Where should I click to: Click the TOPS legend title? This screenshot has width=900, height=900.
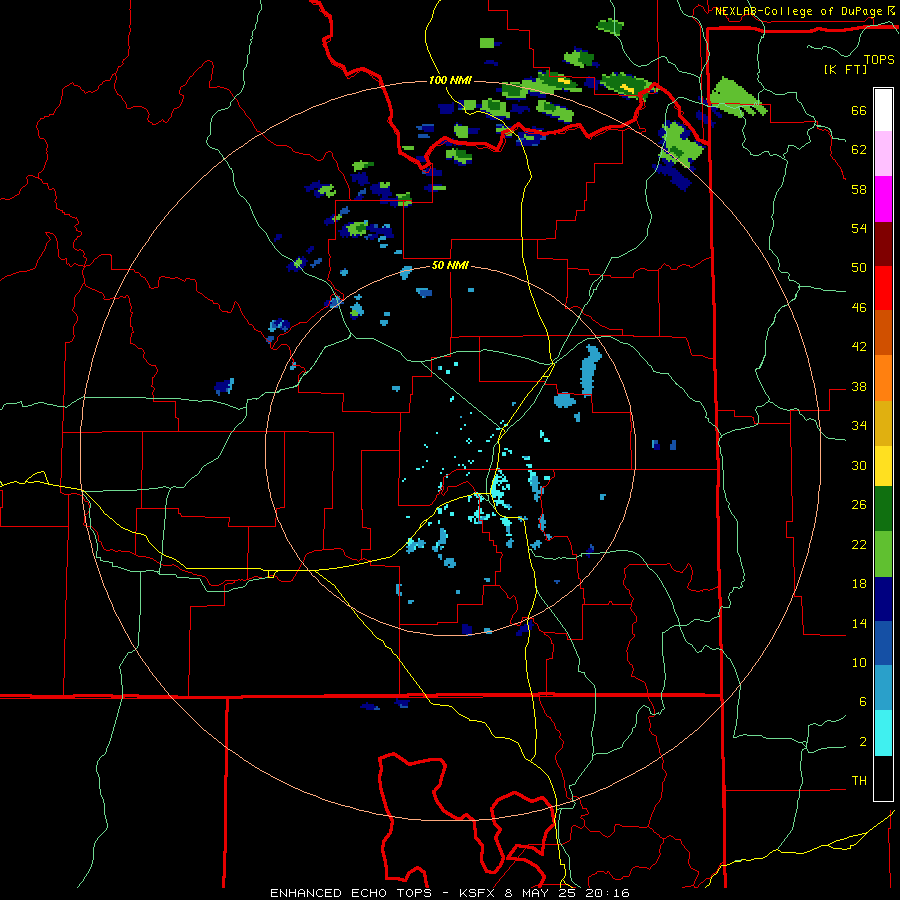click(879, 59)
